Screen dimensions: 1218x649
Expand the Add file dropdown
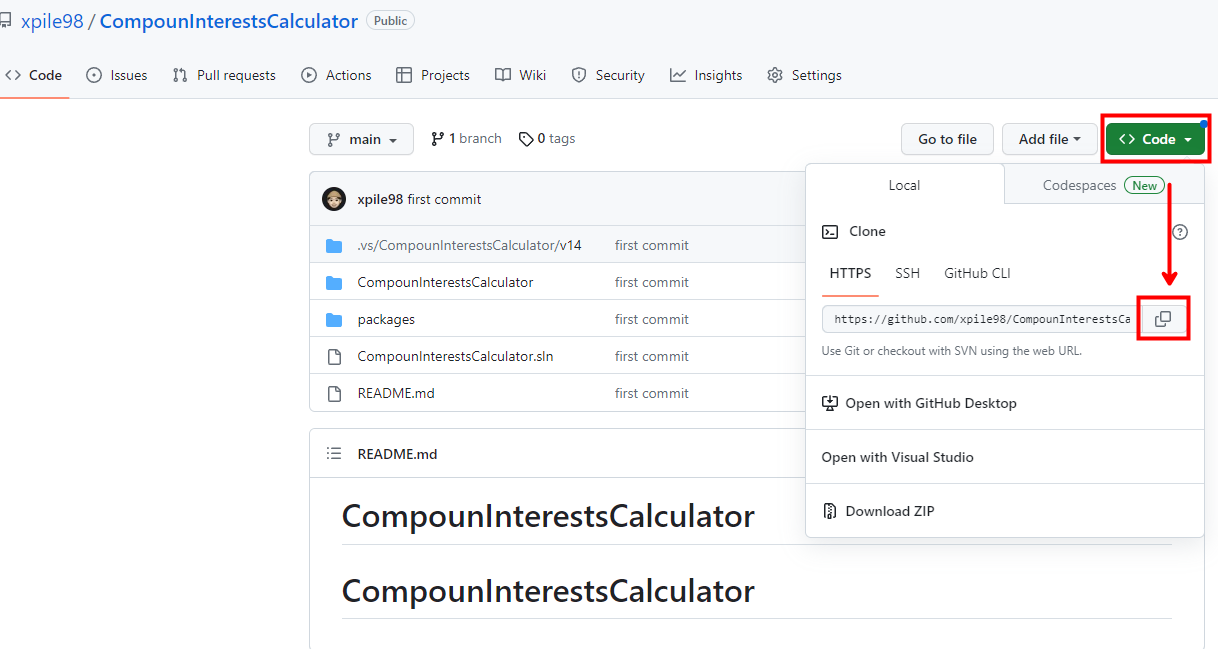[x=1050, y=139]
